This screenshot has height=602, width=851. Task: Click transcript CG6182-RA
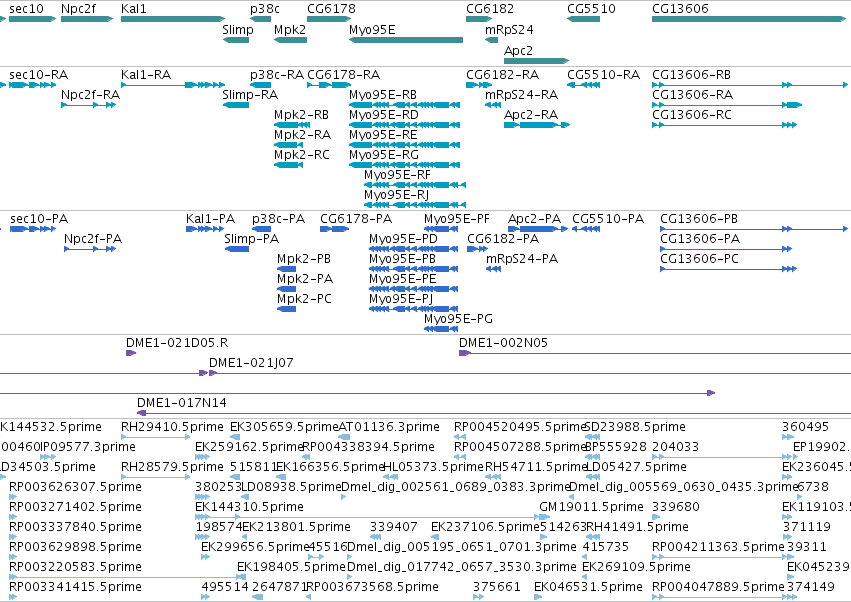tap(503, 75)
